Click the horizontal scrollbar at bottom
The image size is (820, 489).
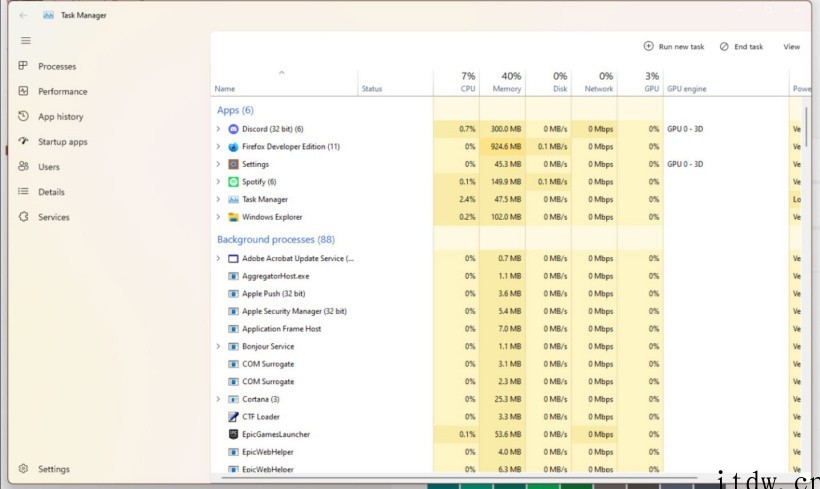tap(459, 477)
